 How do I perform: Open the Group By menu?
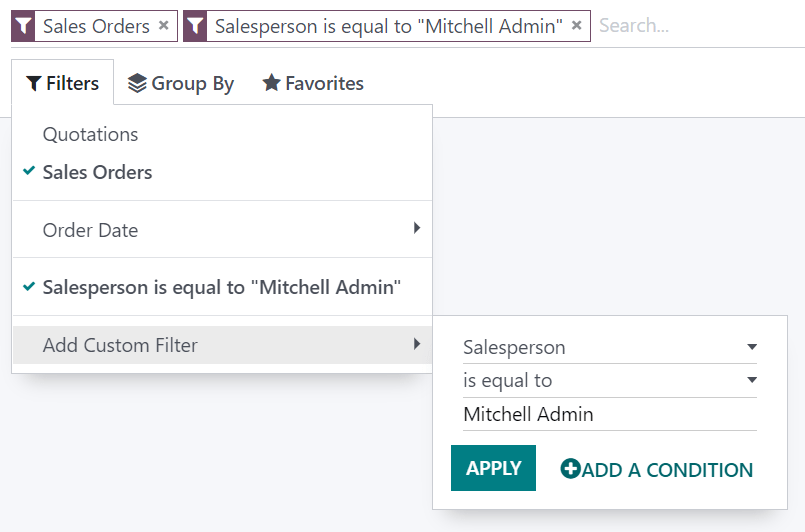pyautogui.click(x=181, y=83)
